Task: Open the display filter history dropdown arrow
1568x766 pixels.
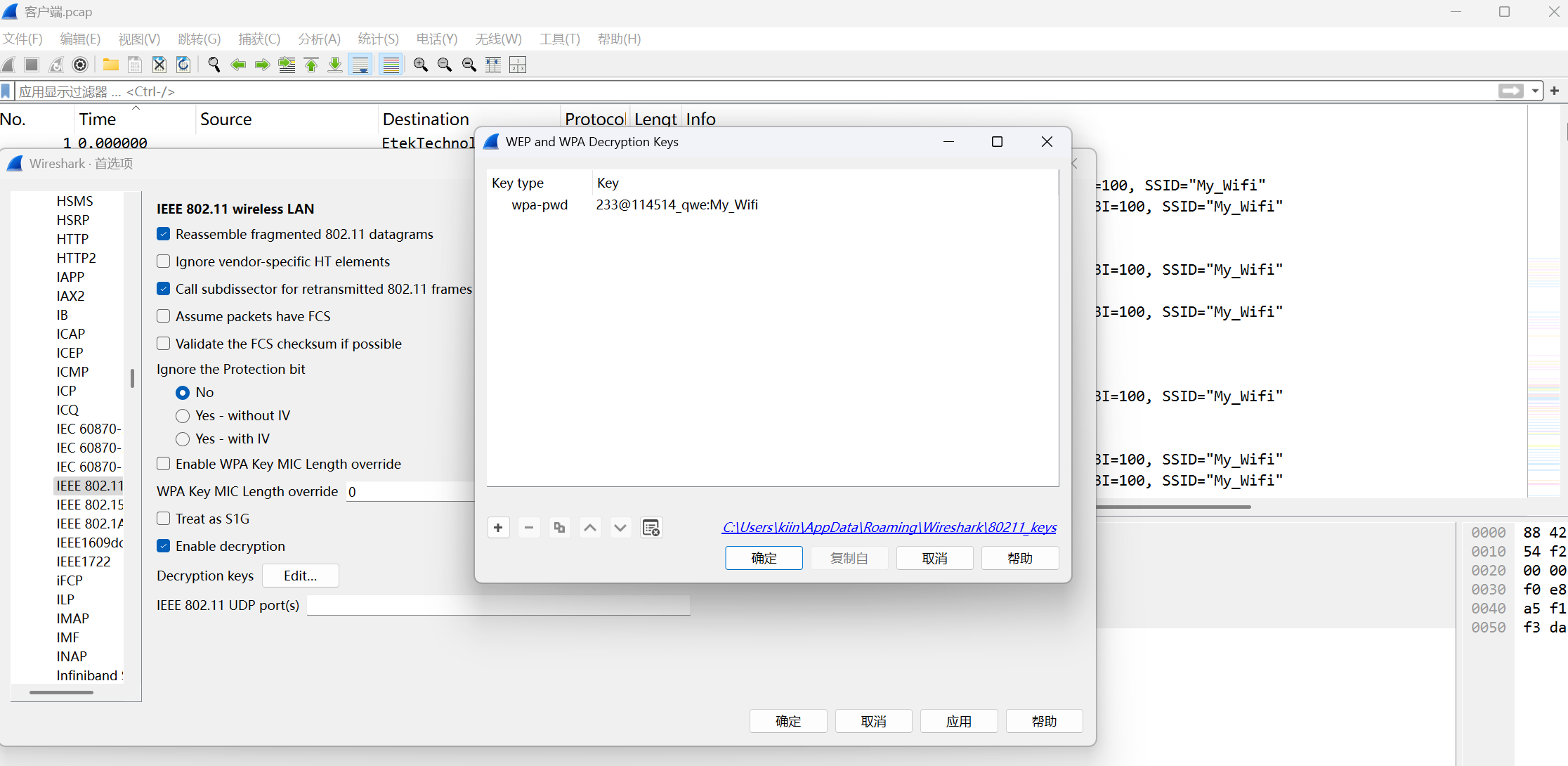Action: tap(1535, 91)
